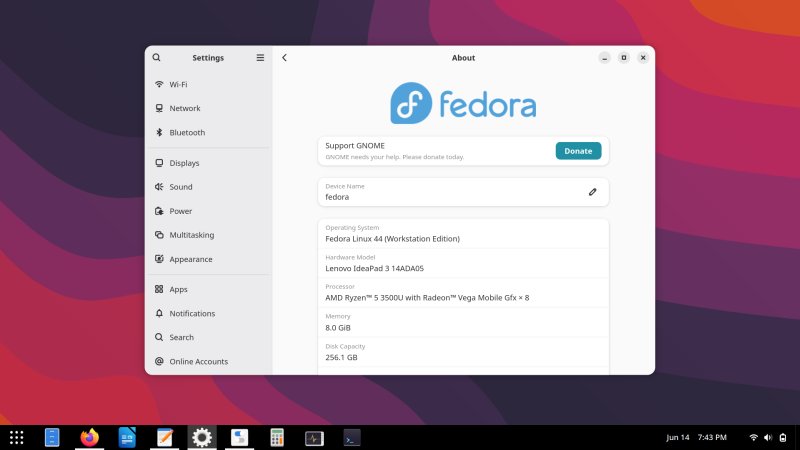Screen dimensions: 800x450
Task: Click the Support GNOME banner text
Action: [x=355, y=145]
